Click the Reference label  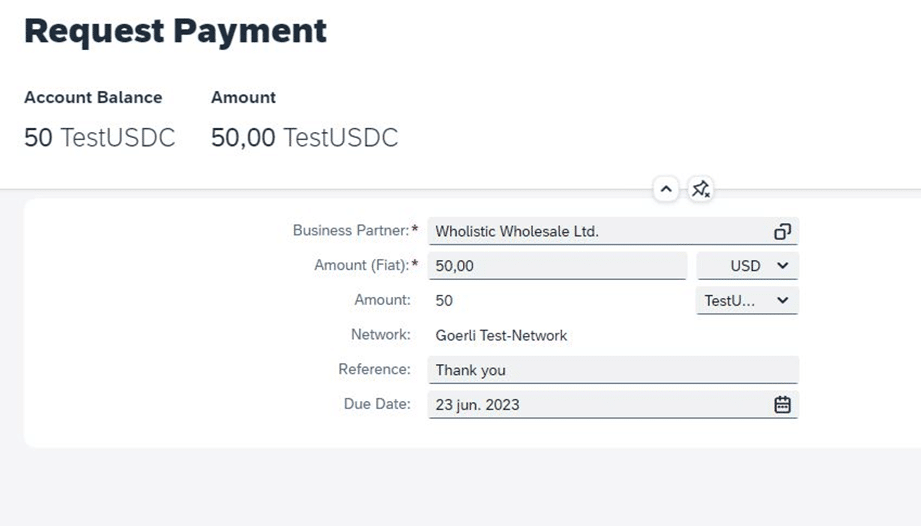[x=374, y=369]
